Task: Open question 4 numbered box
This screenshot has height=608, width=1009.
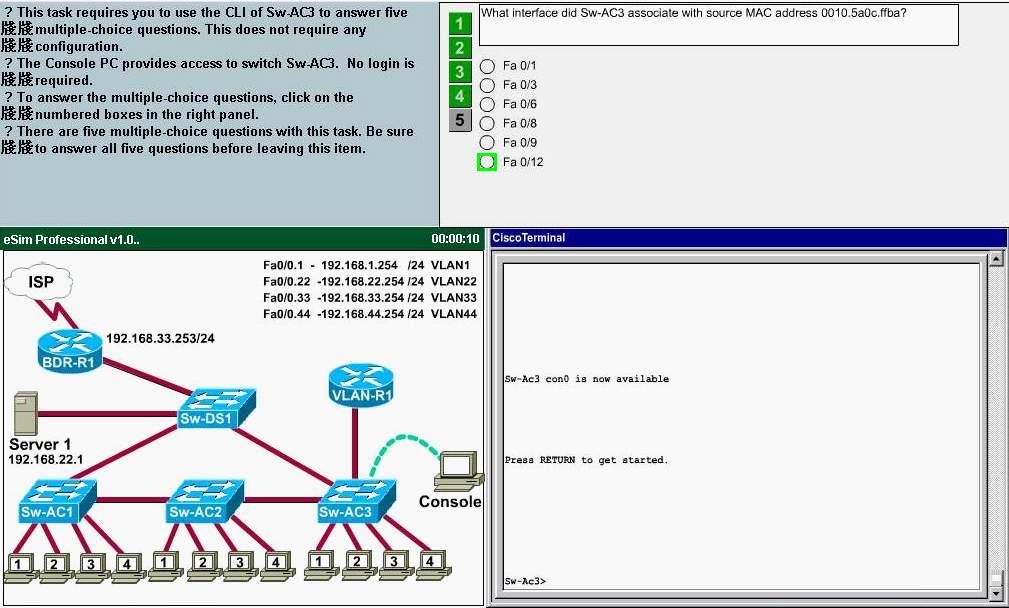Action: [x=459, y=96]
